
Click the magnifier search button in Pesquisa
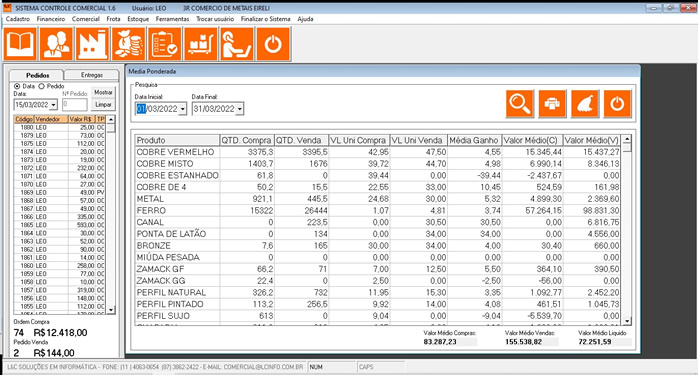click(519, 104)
